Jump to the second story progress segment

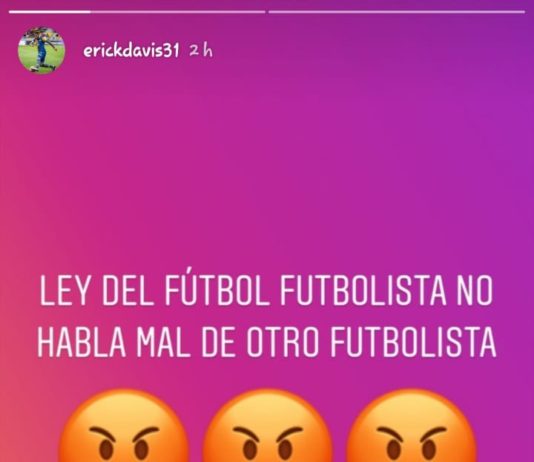[x=397, y=12]
